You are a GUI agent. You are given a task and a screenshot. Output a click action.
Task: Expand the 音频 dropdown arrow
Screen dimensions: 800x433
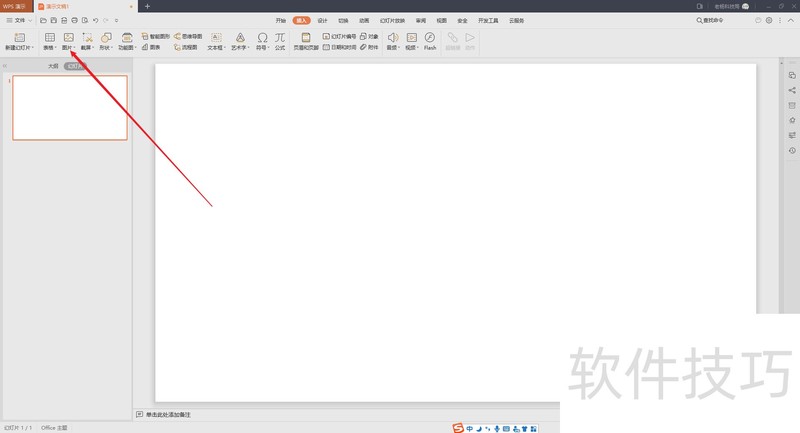(399, 48)
